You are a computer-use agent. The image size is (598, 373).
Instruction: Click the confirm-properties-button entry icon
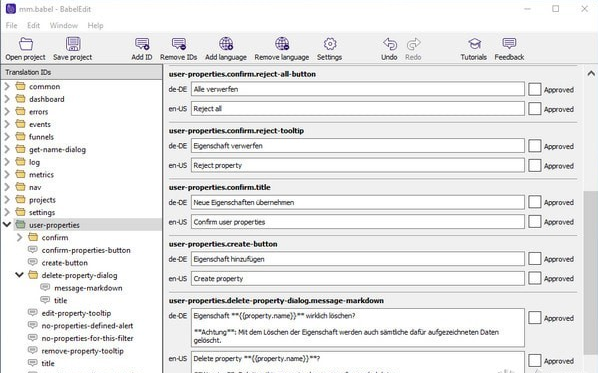[33, 250]
